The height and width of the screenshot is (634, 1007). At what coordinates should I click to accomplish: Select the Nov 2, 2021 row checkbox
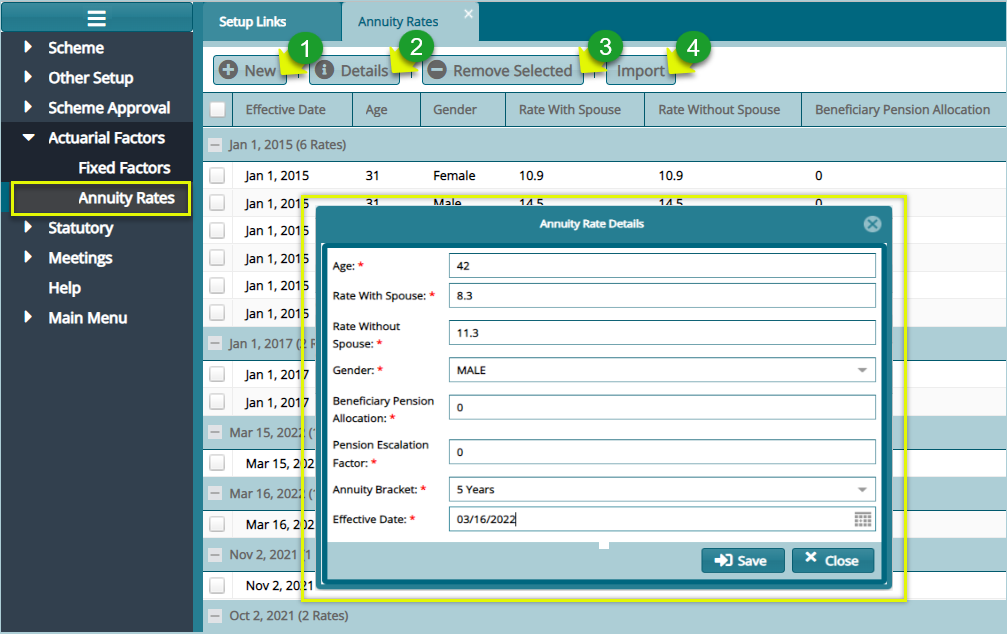[x=217, y=586]
